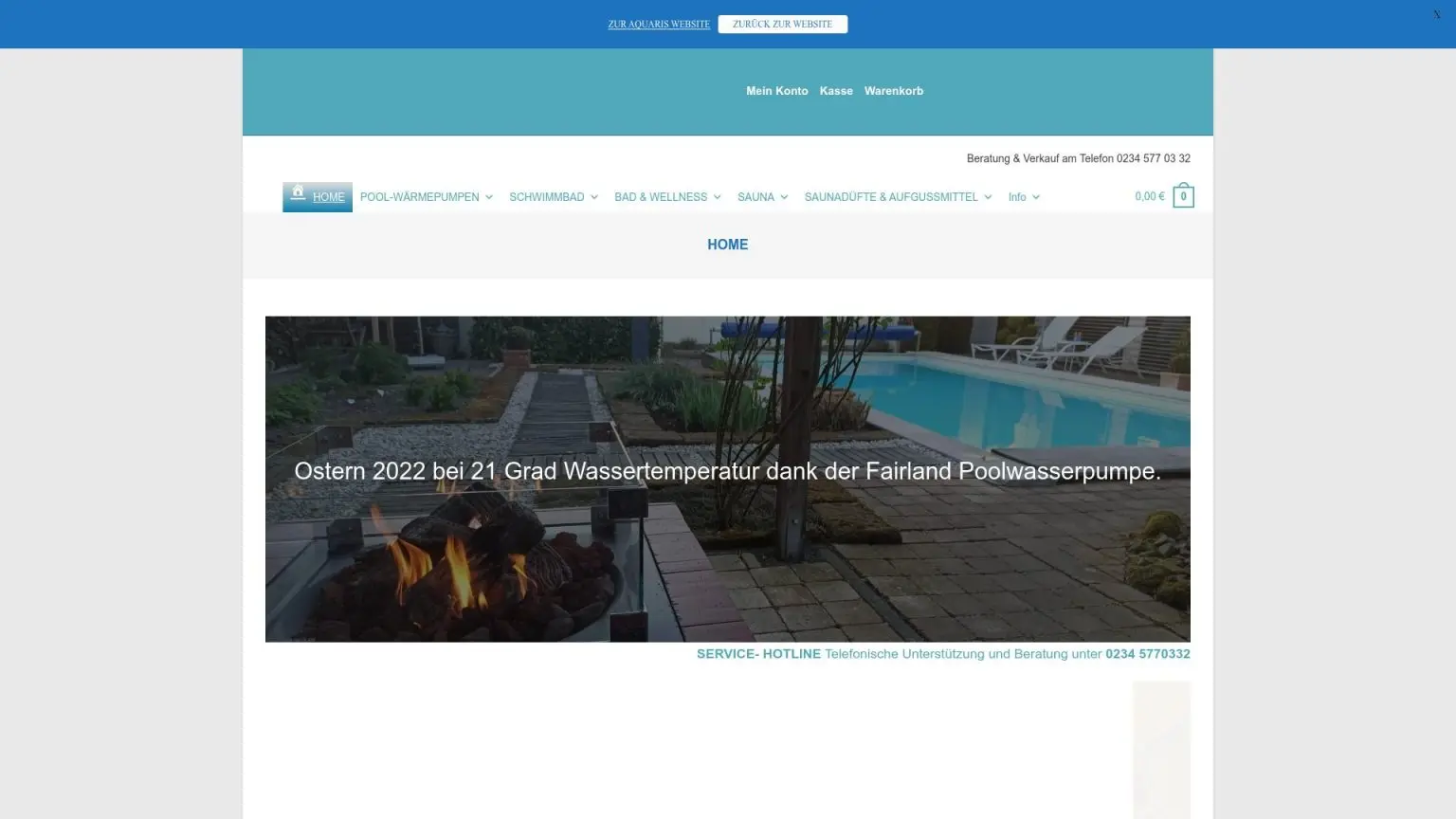Open the shopping cart bag icon
1456x819 pixels.
pos(1183,196)
